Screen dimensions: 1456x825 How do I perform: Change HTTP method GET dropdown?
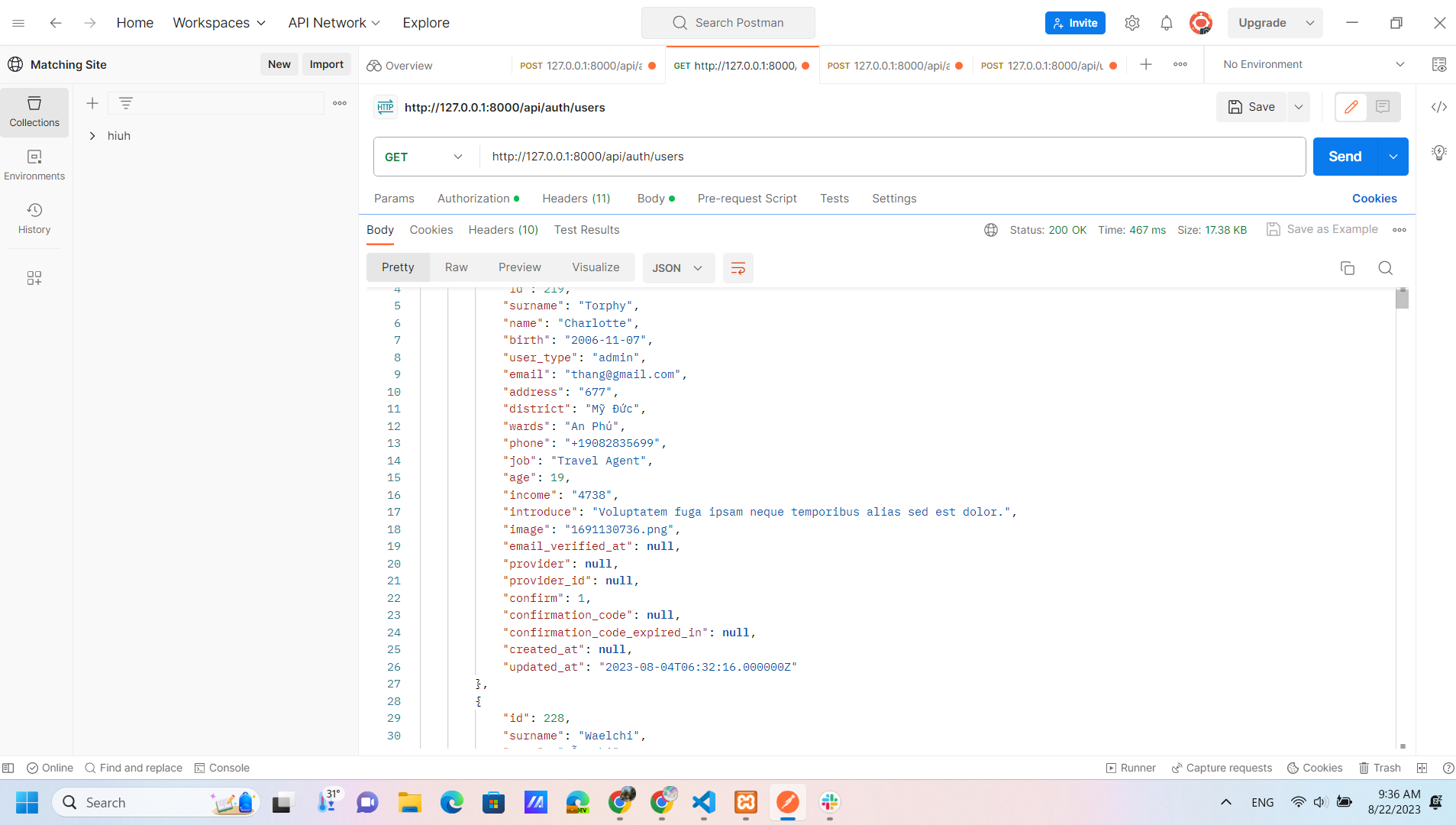tap(424, 157)
